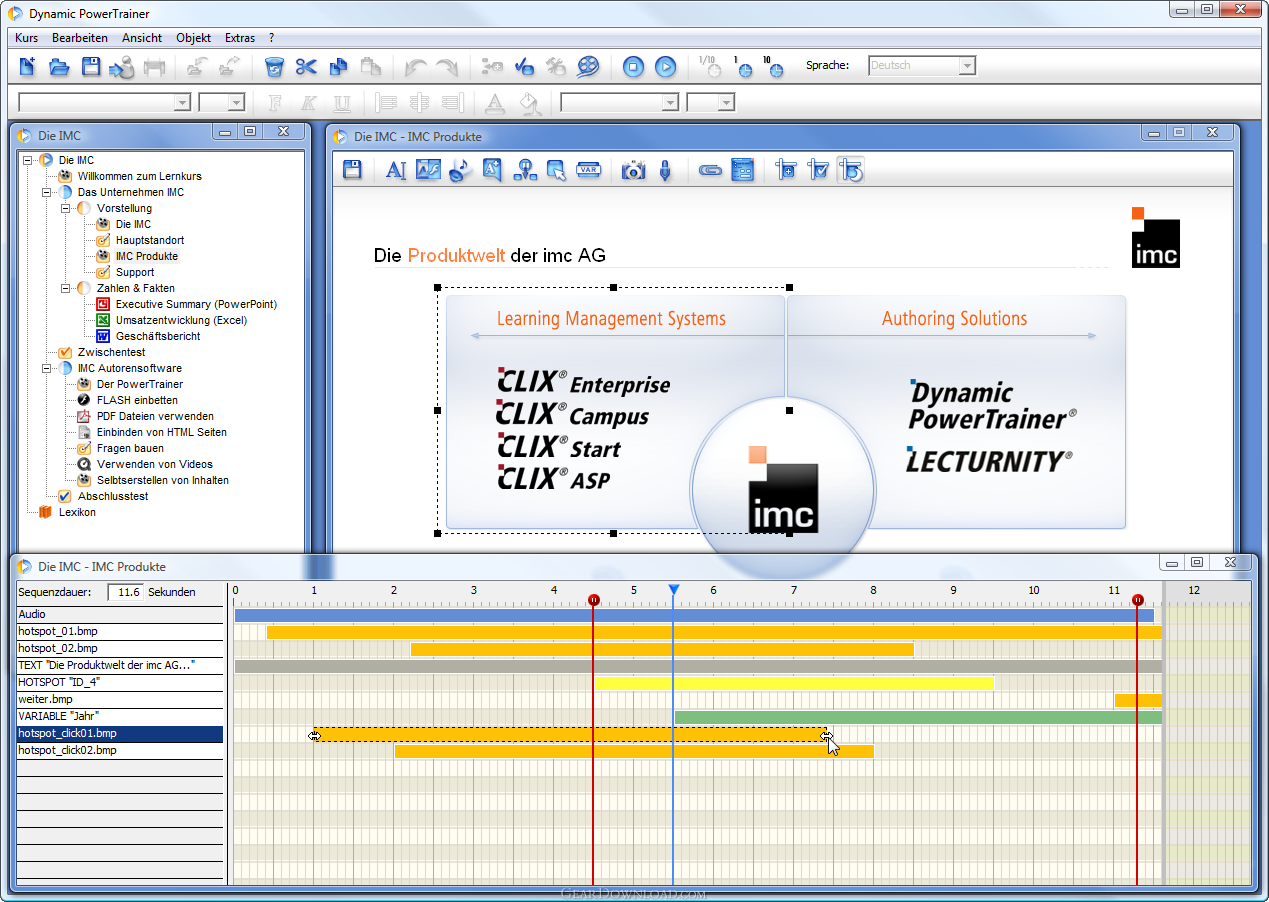Add a text bubble with the A+ icon
The height and width of the screenshot is (902, 1269).
pyautogui.click(x=492, y=170)
